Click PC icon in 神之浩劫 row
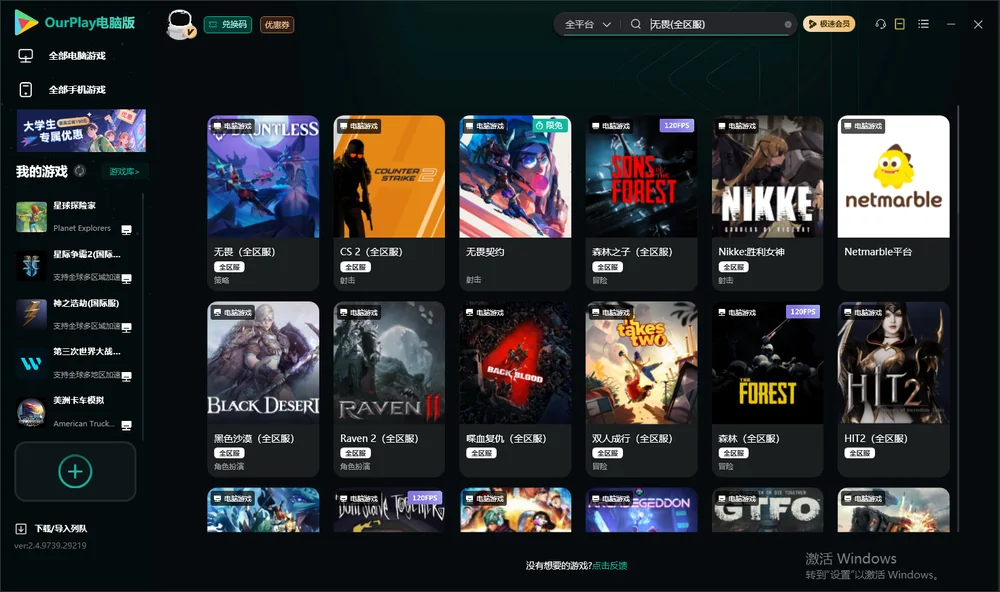This screenshot has height=592, width=1000. click(126, 327)
